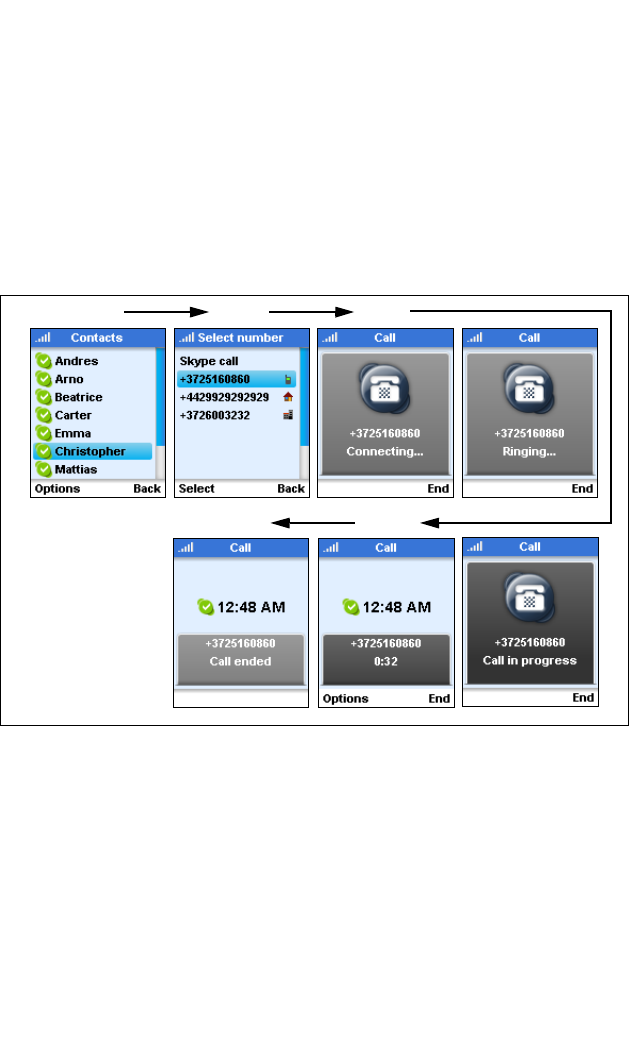Viewport: 630px width, 1044px height.
Task: Click Mattias's green status icon
Action: pos(44,469)
